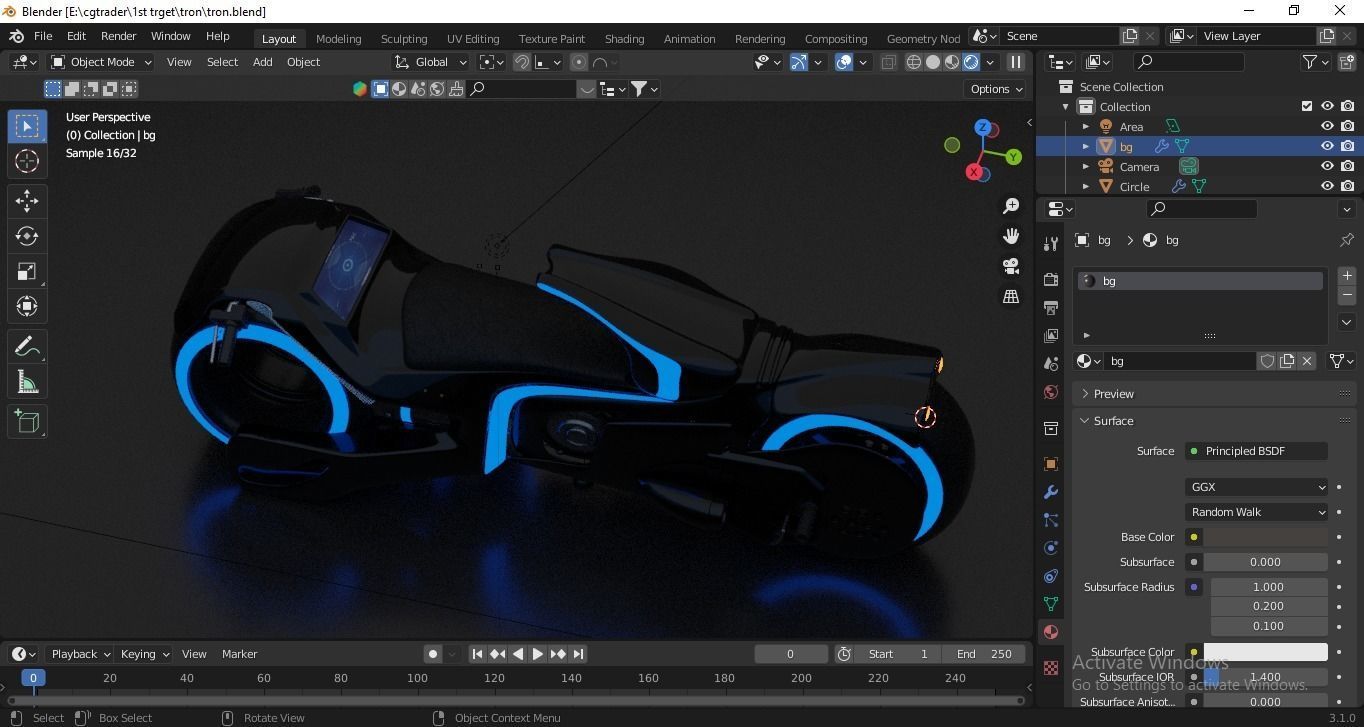Toggle rendered viewport shading mode
This screenshot has width=1364, height=727.
point(970,62)
